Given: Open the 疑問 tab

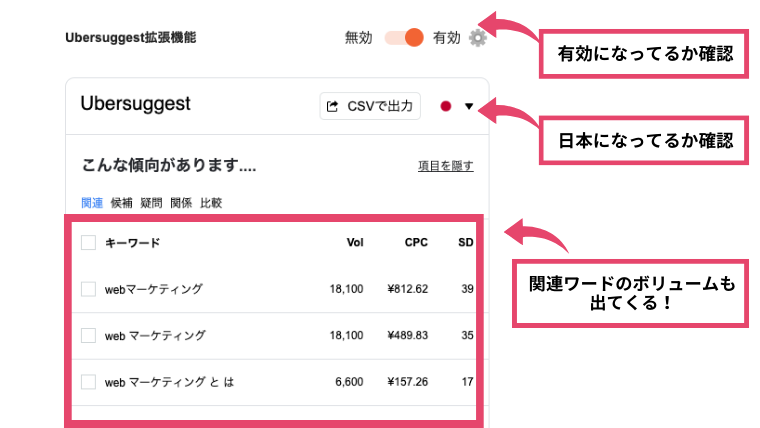Looking at the screenshot, I should (151, 203).
